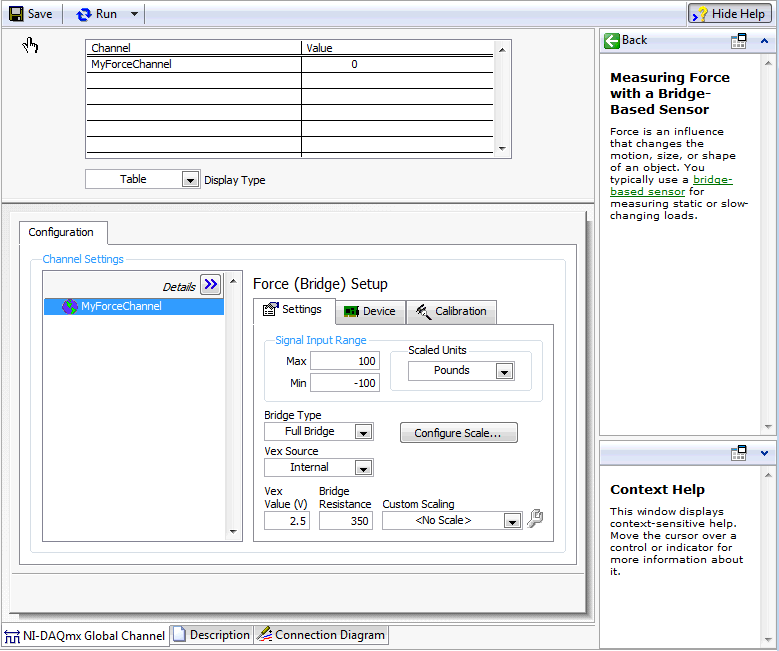779x651 pixels.
Task: Go Back in the help pane
Action: pyautogui.click(x=626, y=40)
